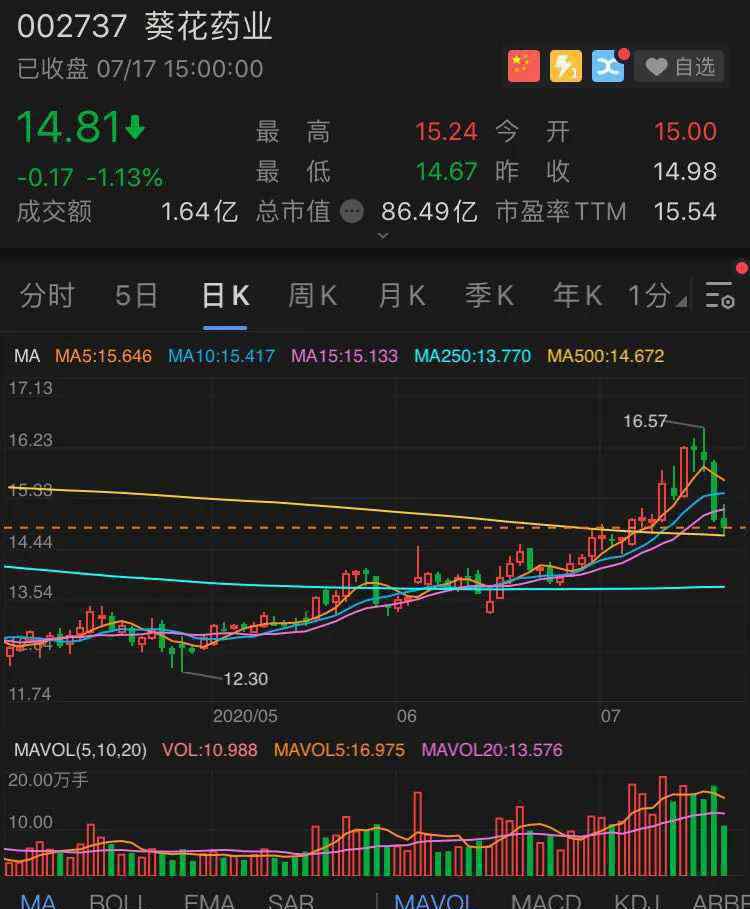Select the BOLL main indicator
This screenshot has height=909, width=750.
tap(116, 900)
